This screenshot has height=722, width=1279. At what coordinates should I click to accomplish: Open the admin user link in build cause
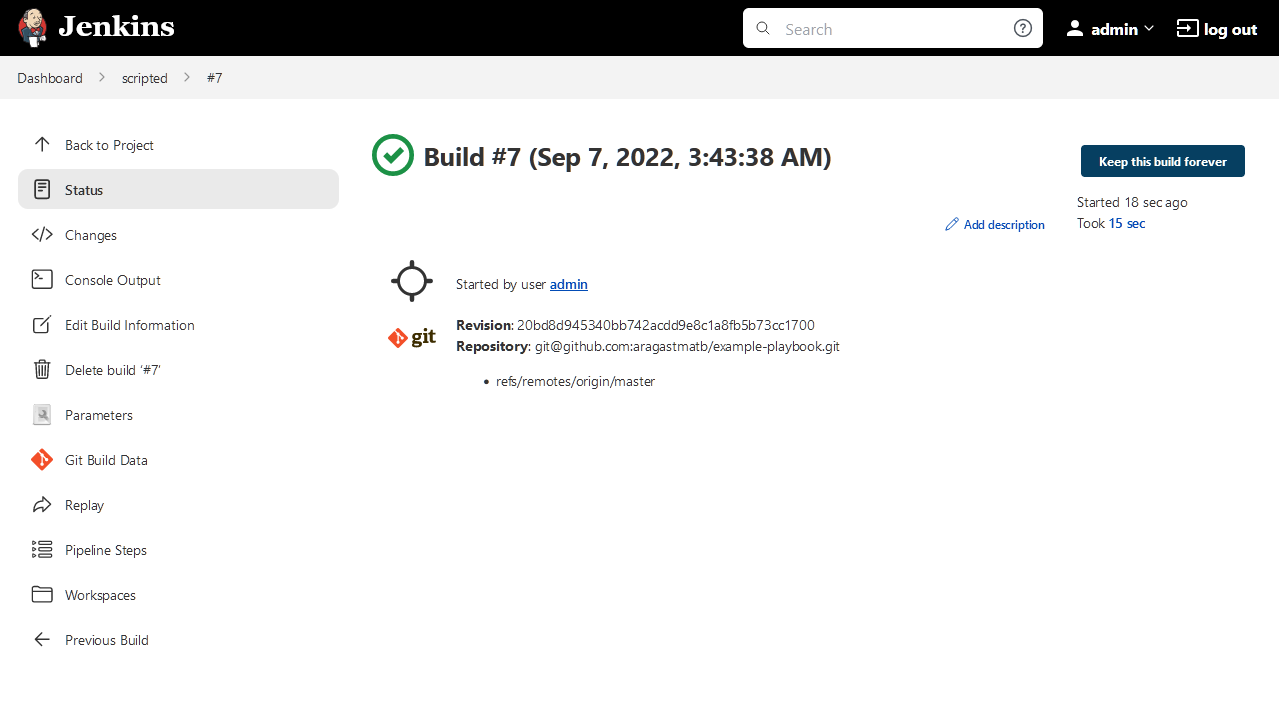pos(568,284)
